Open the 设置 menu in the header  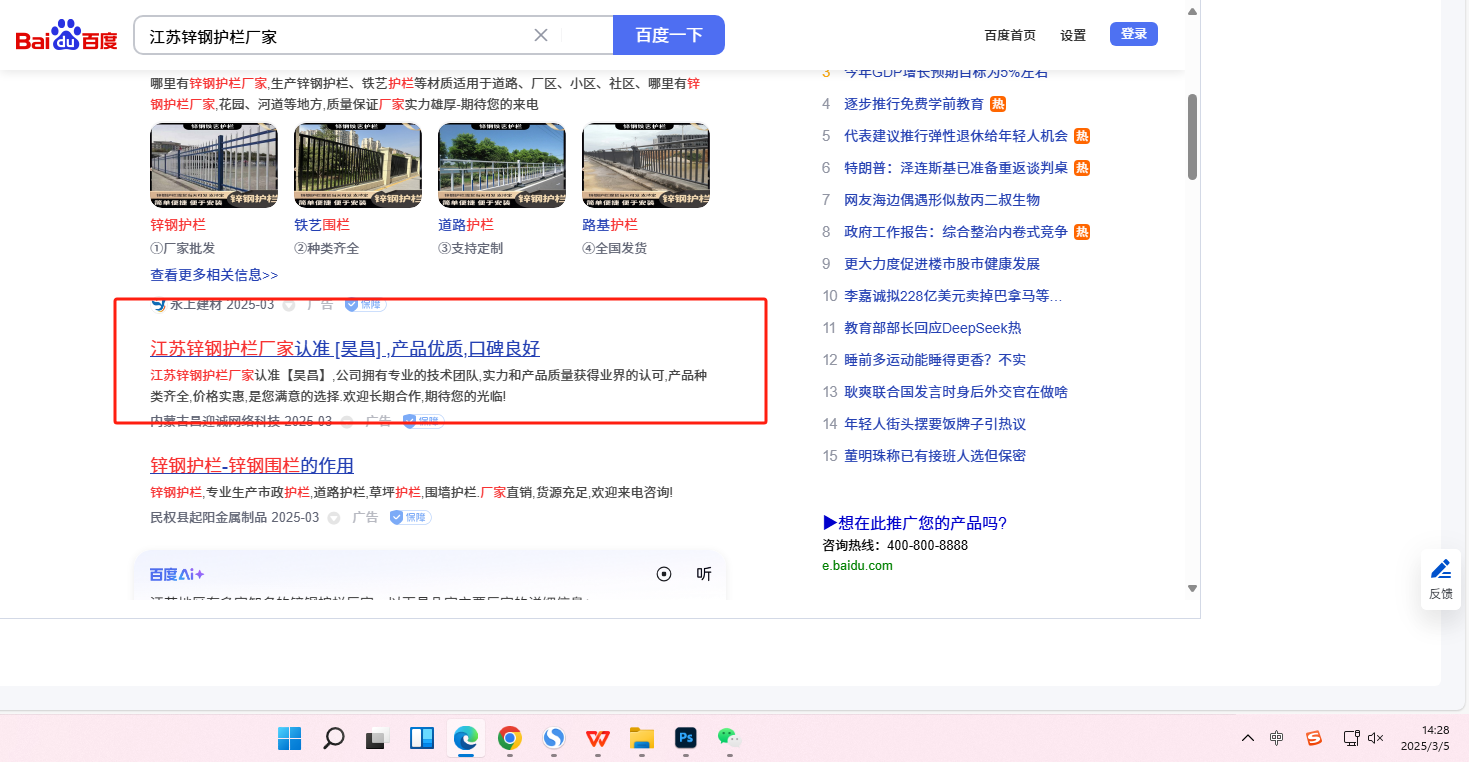[x=1073, y=35]
